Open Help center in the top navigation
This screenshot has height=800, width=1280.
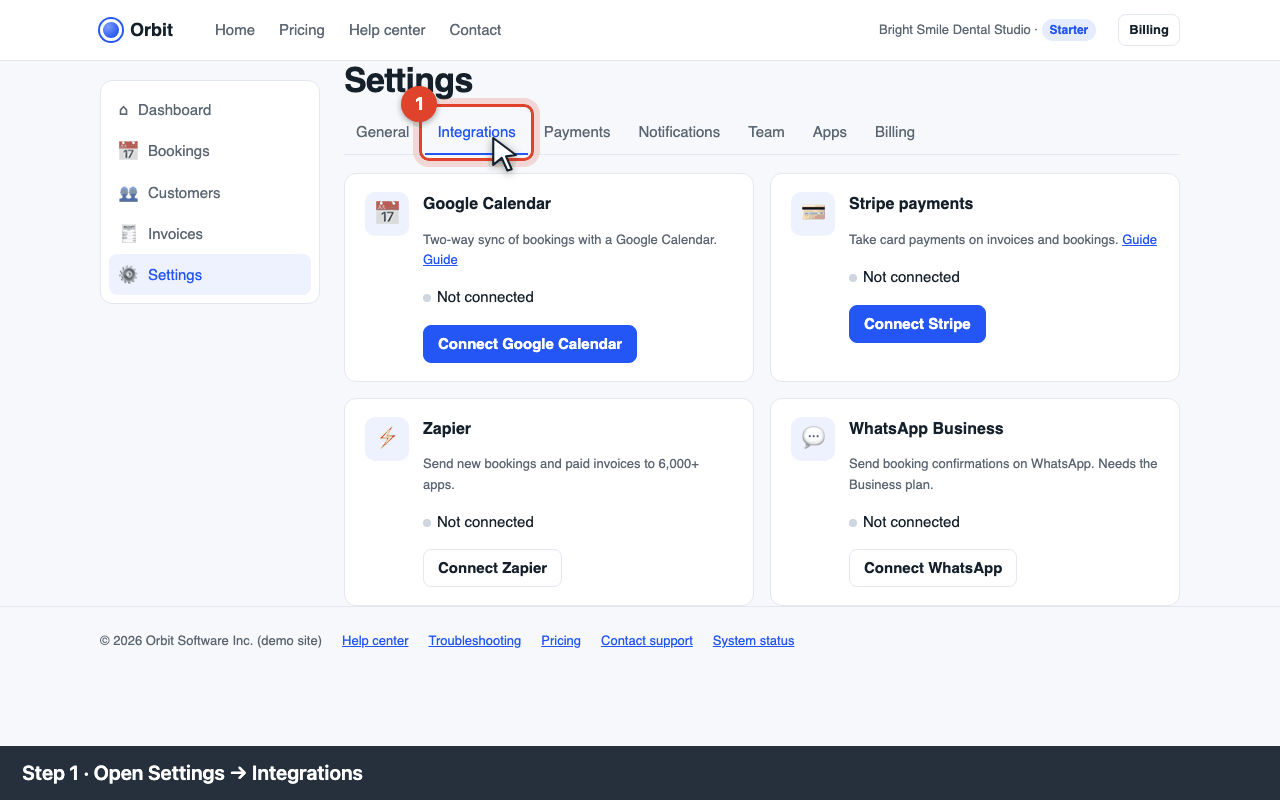pos(387,30)
